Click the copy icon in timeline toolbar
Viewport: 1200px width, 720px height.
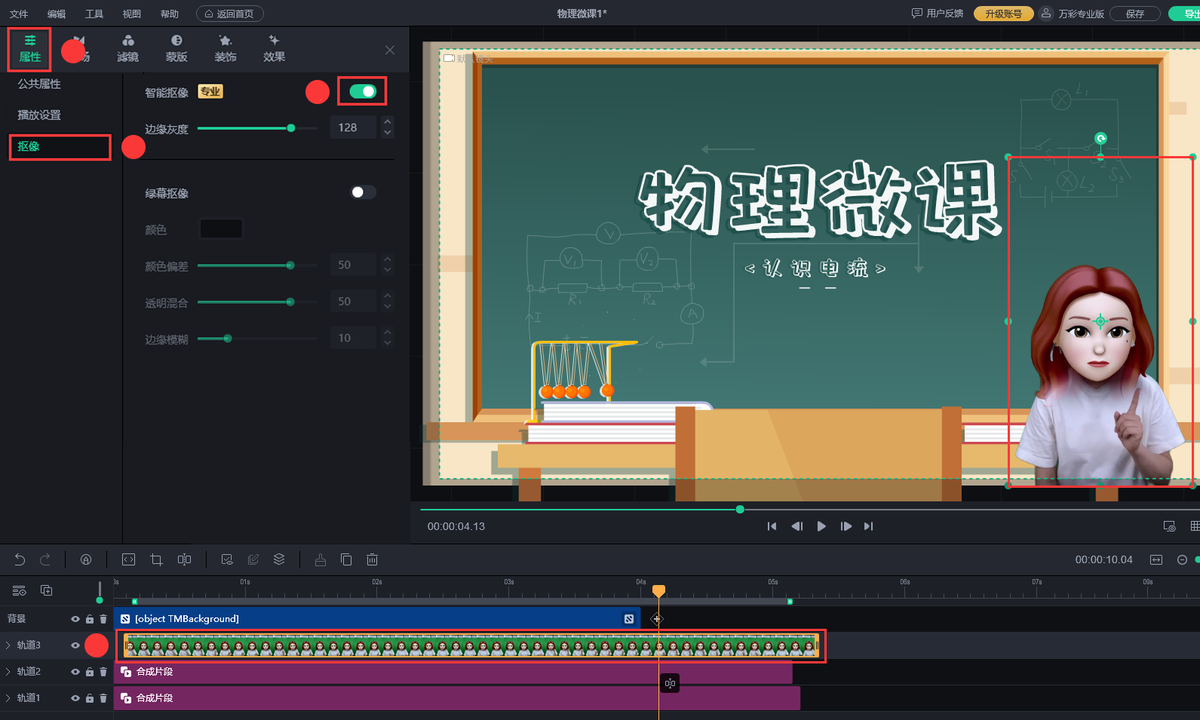346,560
